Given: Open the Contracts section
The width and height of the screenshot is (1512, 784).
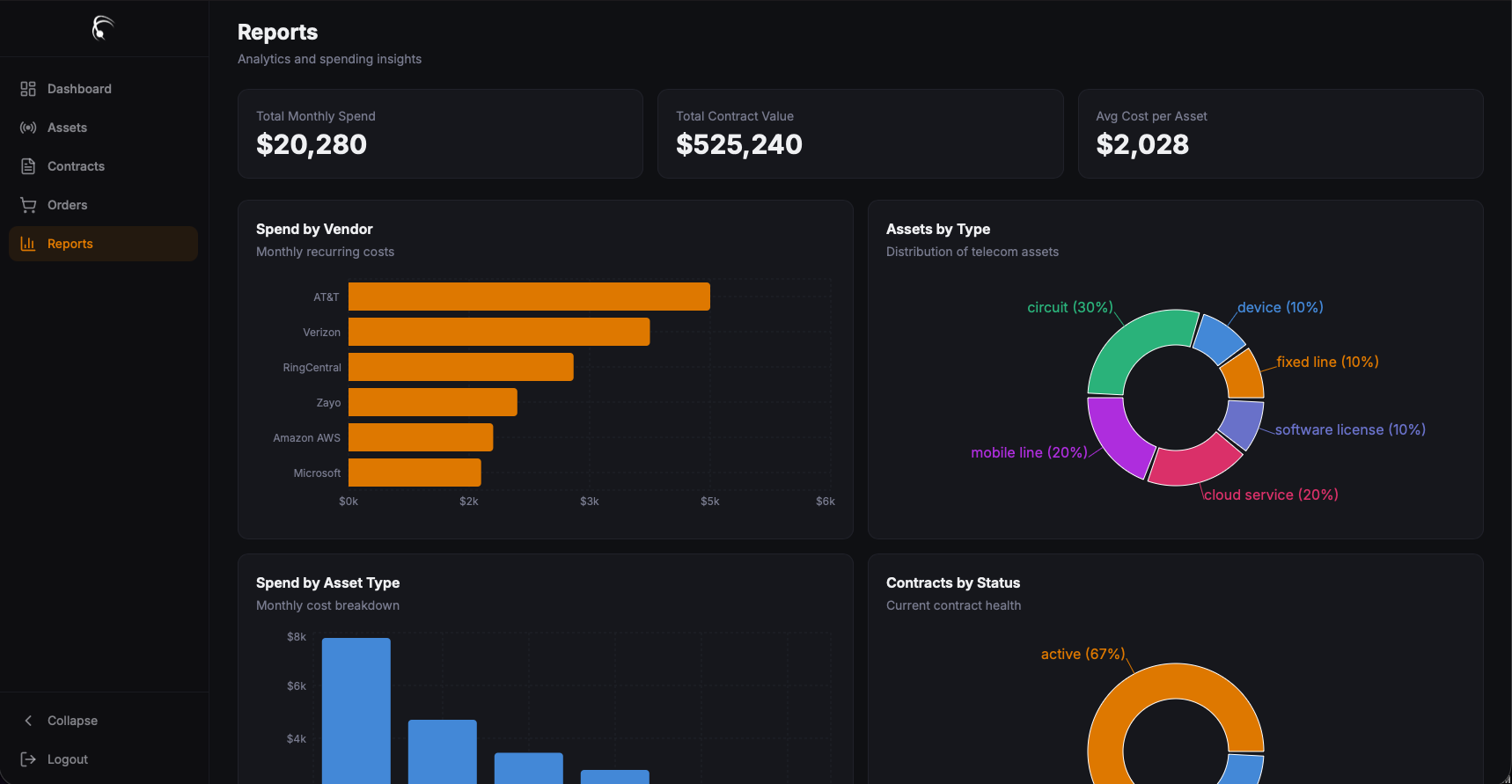Looking at the screenshot, I should (103, 166).
